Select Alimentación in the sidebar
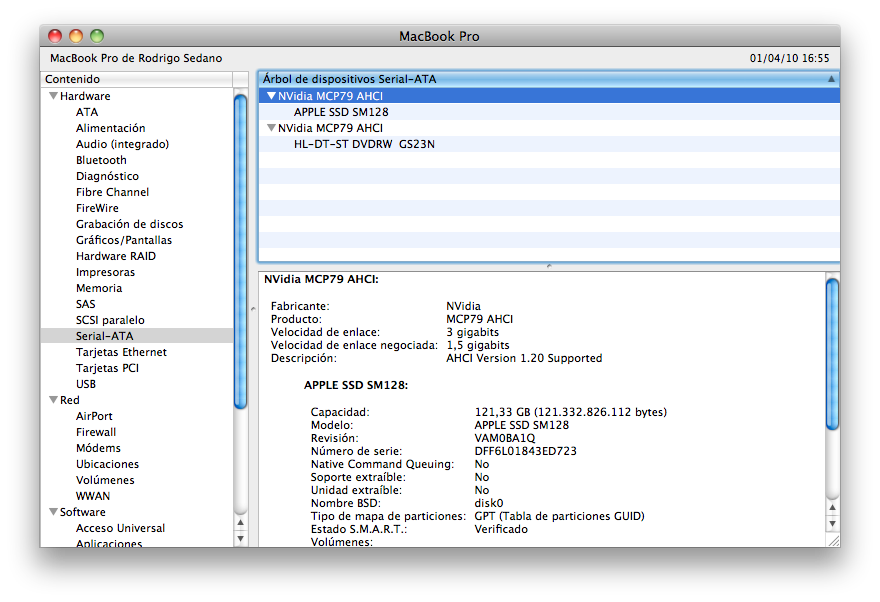Screen dimensions: 880x602 click(111, 128)
